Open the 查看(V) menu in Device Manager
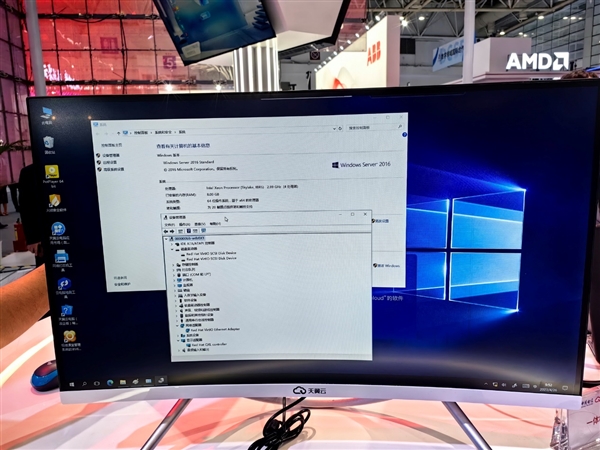600x450 pixels. click(x=200, y=224)
